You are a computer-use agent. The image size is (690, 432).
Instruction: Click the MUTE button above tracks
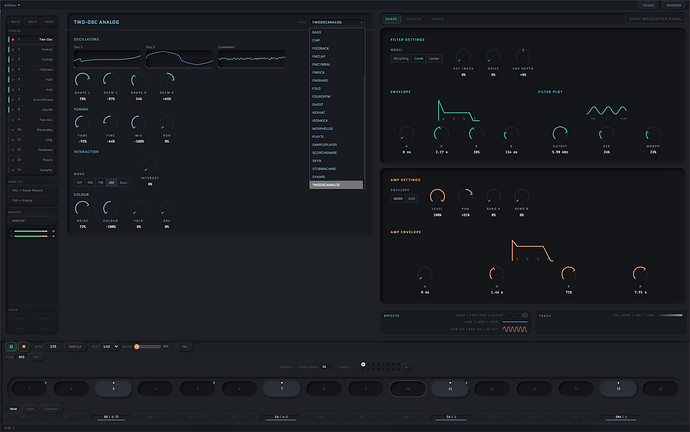click(15, 22)
